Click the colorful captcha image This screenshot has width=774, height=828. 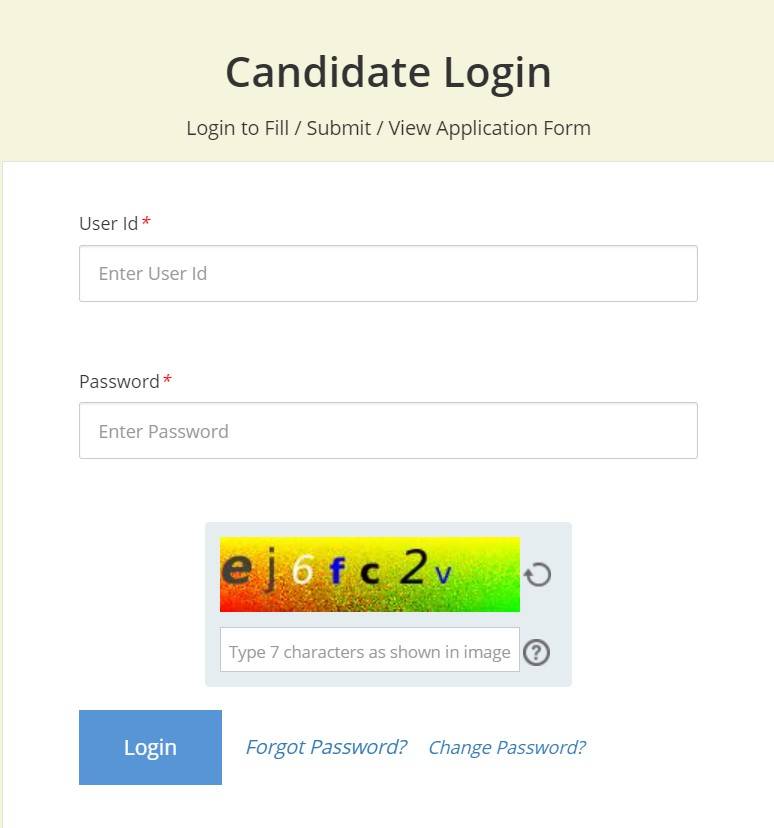tap(369, 575)
